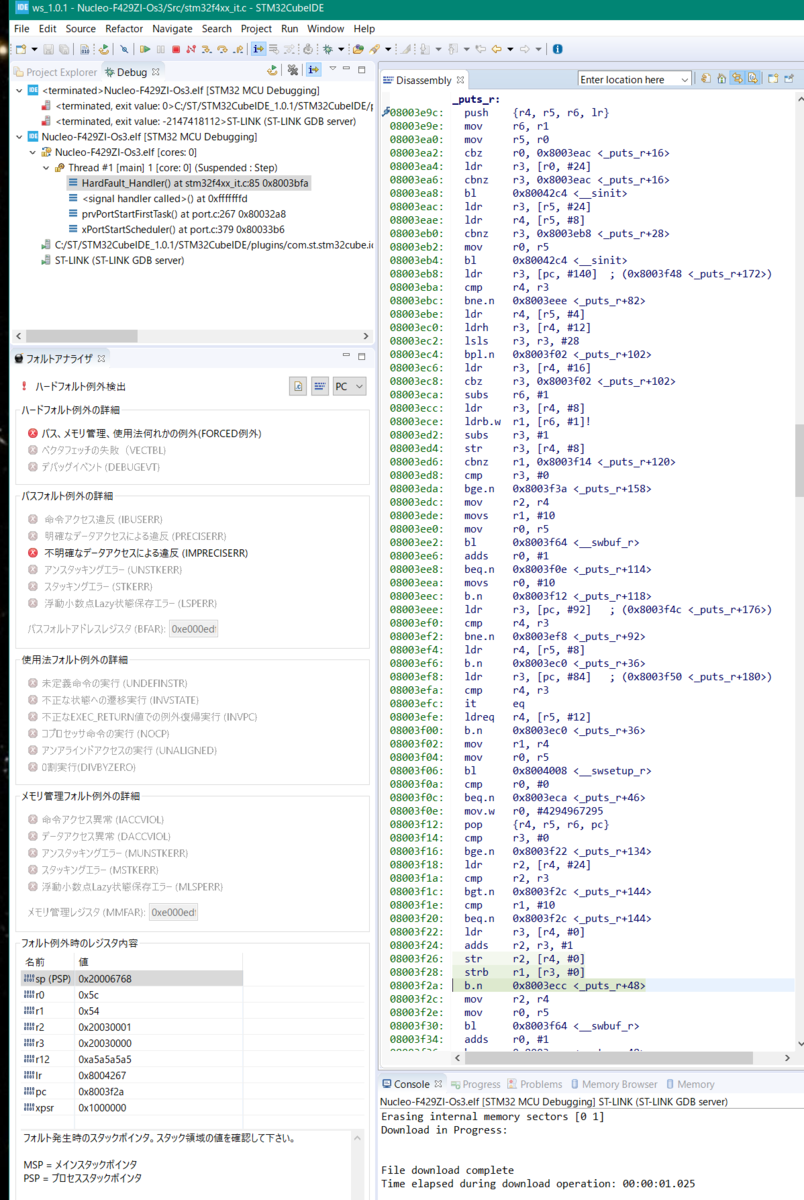Click the Debug (bug) icon in the toolbar
Screen dimensions: 804x1200
[327, 48]
